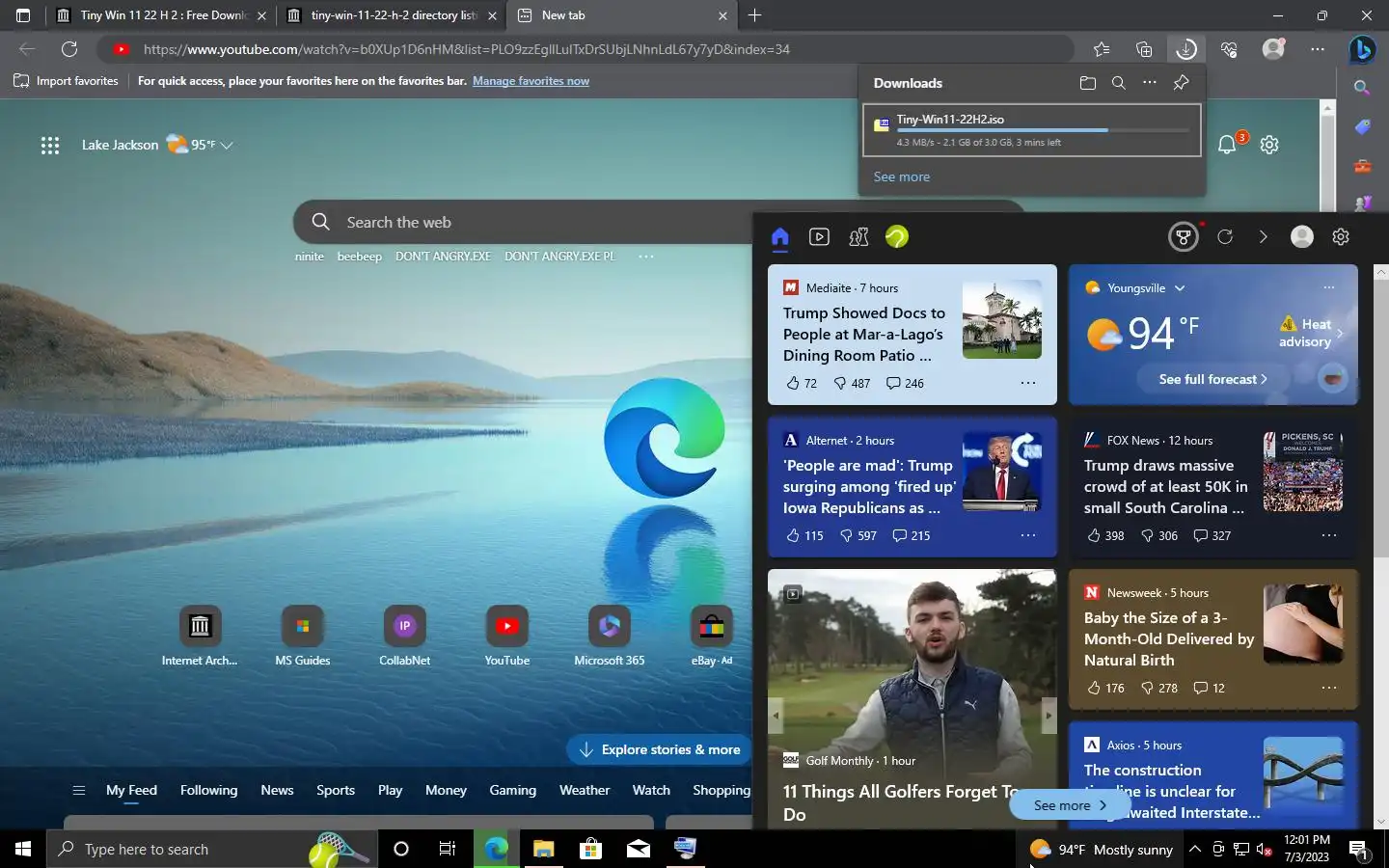Screen dimensions: 1389x868
Task: Click See full forecast button
Action: click(x=1213, y=379)
